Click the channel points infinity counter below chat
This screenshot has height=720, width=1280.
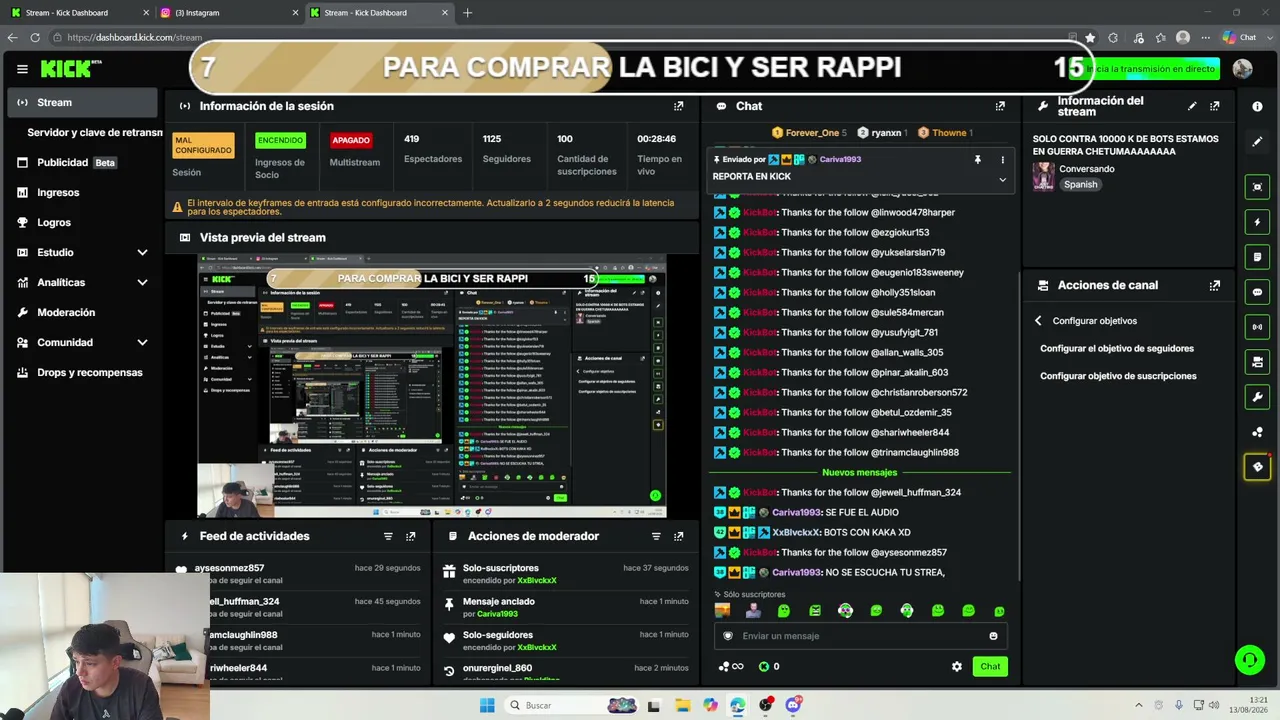731,666
